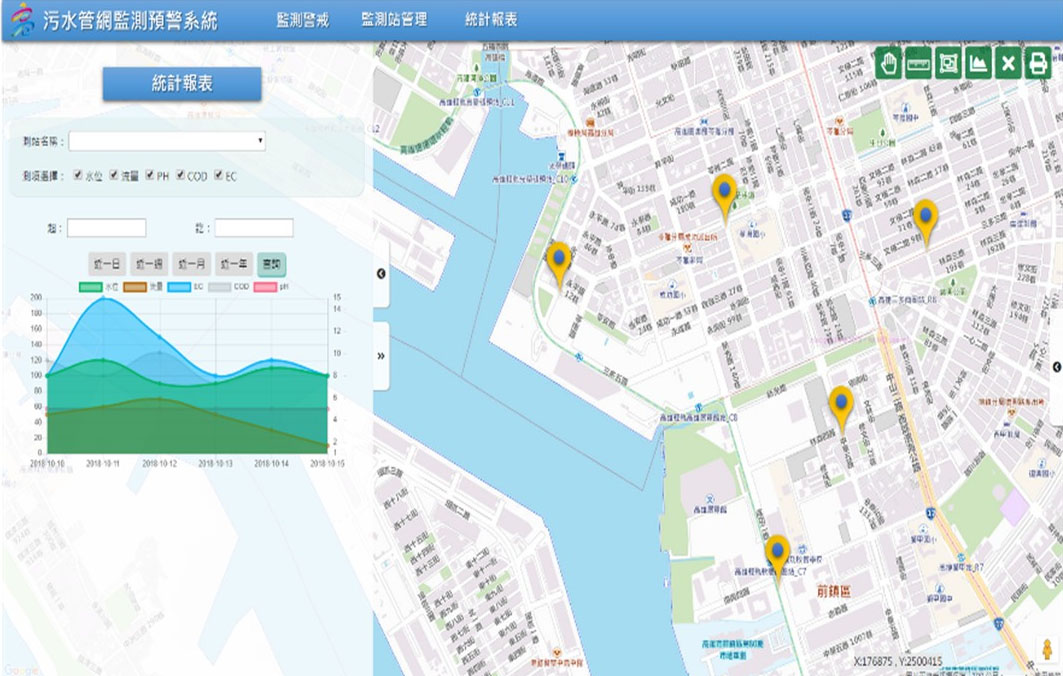Click the Street View pegman icon

1046,649
